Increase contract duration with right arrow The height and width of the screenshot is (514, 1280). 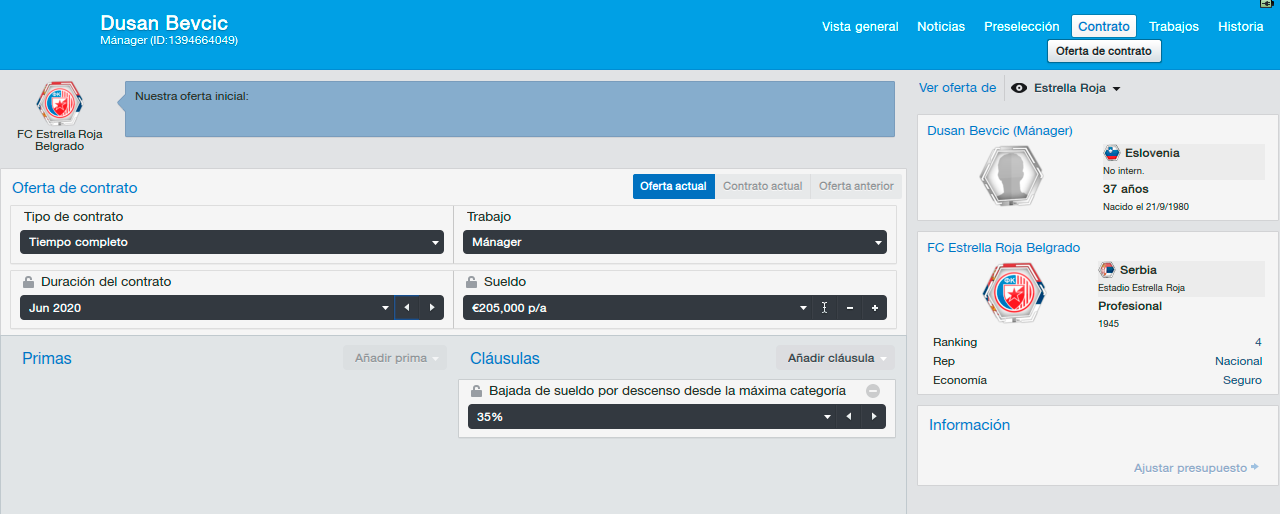tap(431, 308)
